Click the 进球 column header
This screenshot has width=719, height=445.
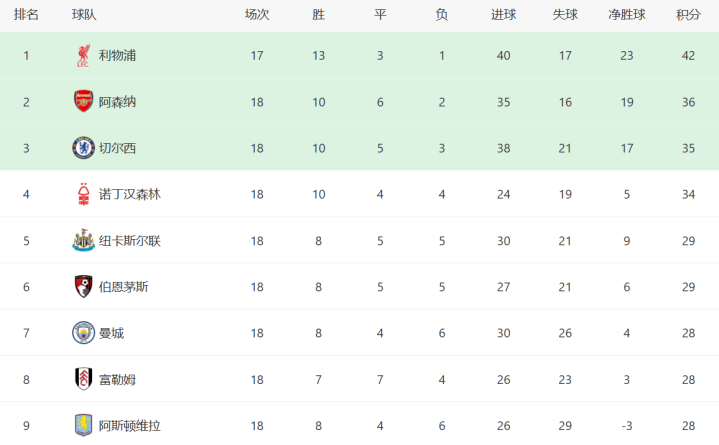coord(503,15)
